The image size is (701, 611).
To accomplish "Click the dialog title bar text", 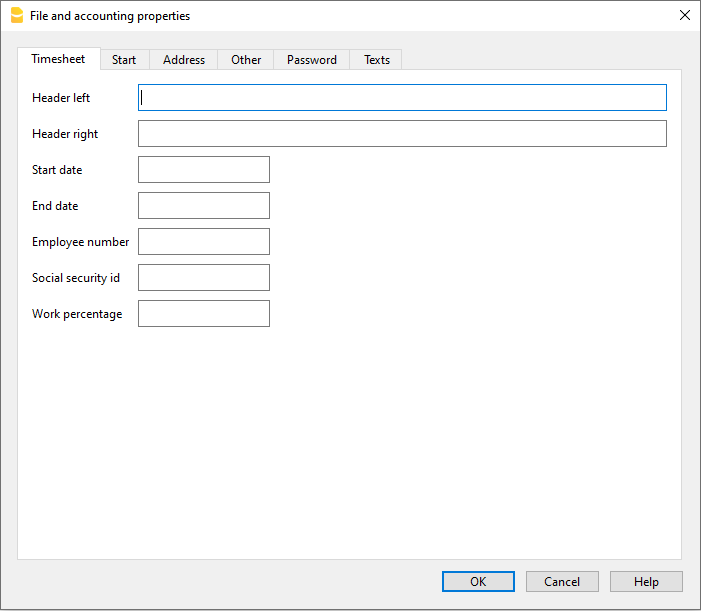I will coord(110,16).
